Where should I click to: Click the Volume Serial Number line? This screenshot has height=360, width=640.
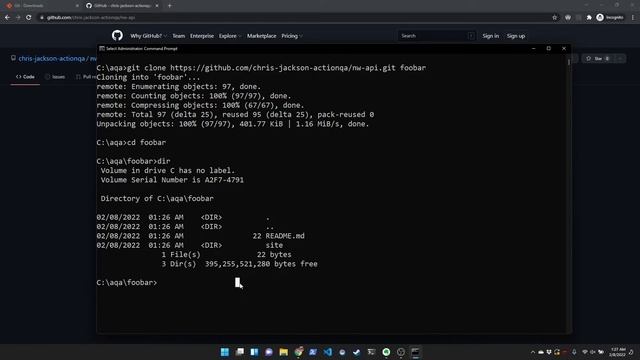(x=172, y=180)
